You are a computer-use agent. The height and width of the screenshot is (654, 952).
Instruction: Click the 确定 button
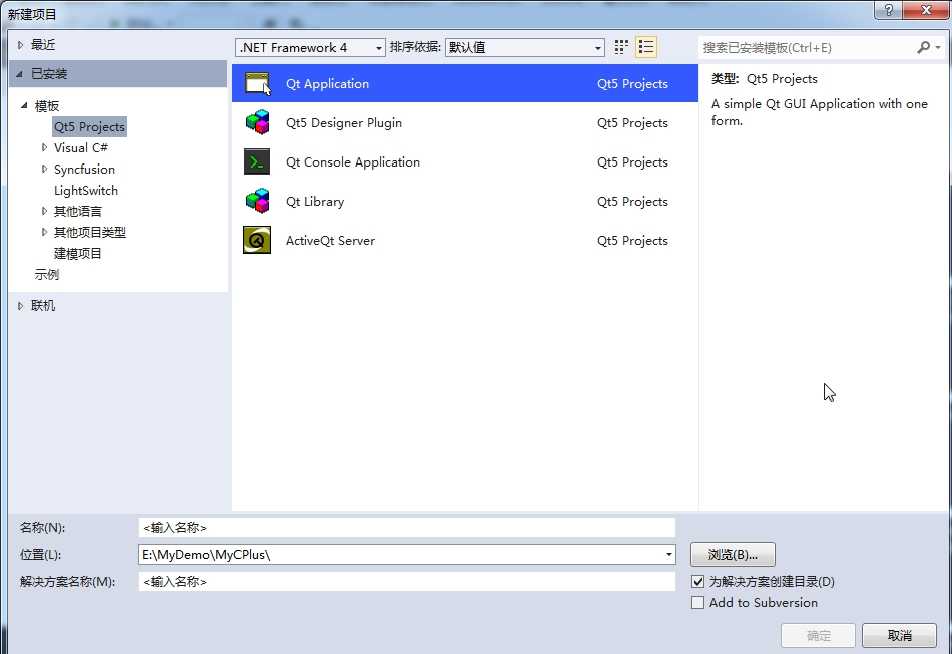pyautogui.click(x=818, y=635)
